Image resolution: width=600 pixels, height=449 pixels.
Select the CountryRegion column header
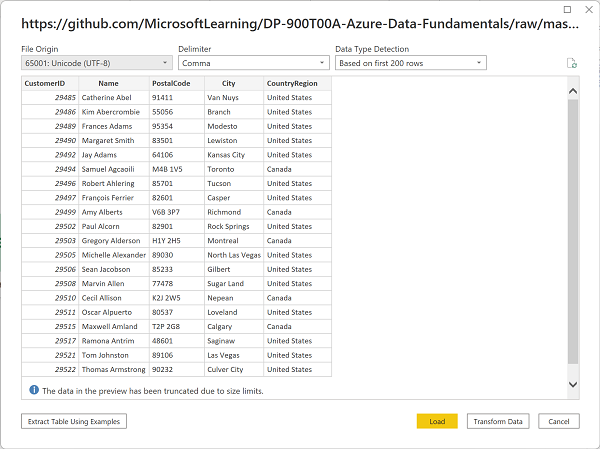(297, 83)
